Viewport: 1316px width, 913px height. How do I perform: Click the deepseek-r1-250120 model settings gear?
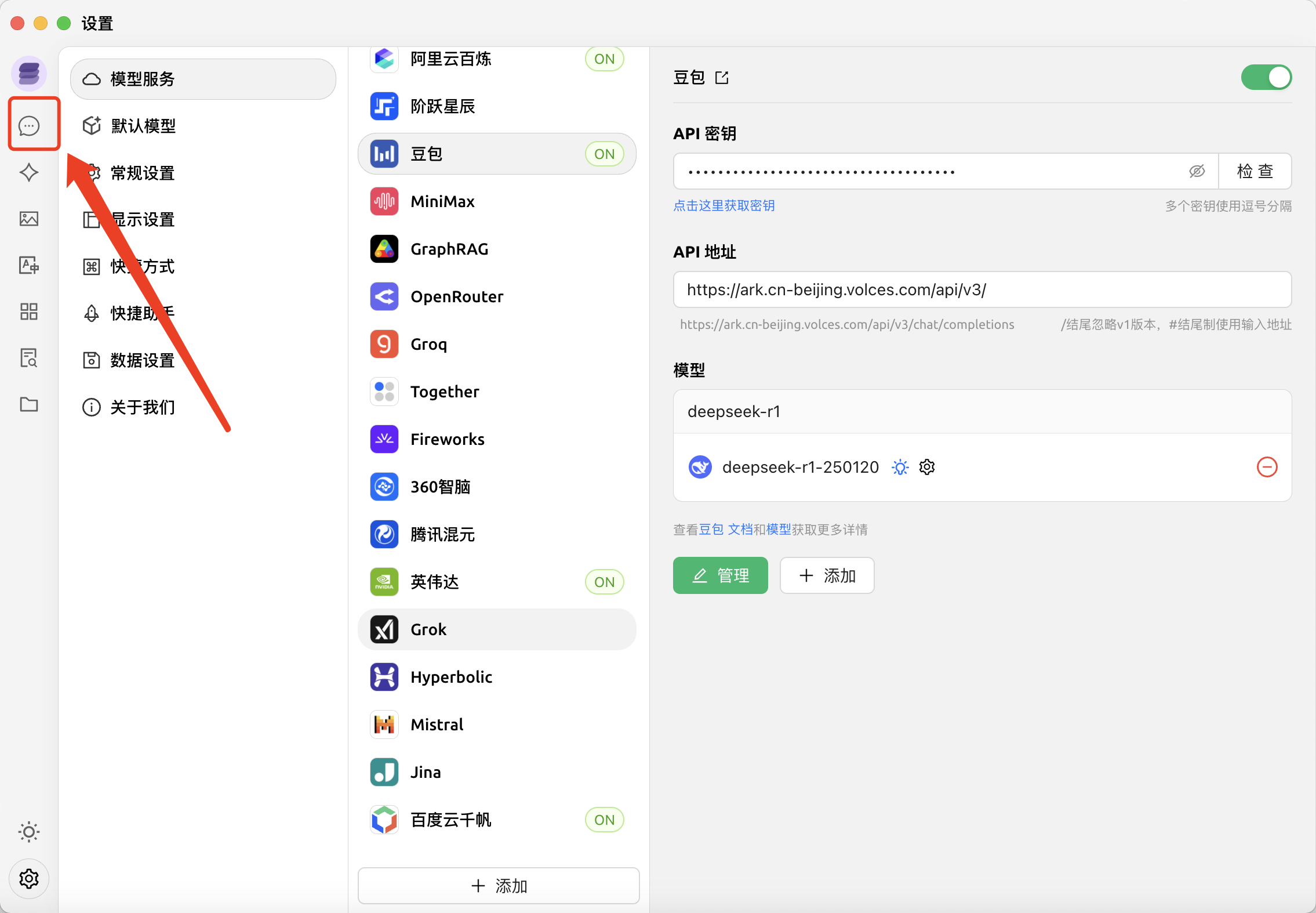pyautogui.click(x=927, y=467)
